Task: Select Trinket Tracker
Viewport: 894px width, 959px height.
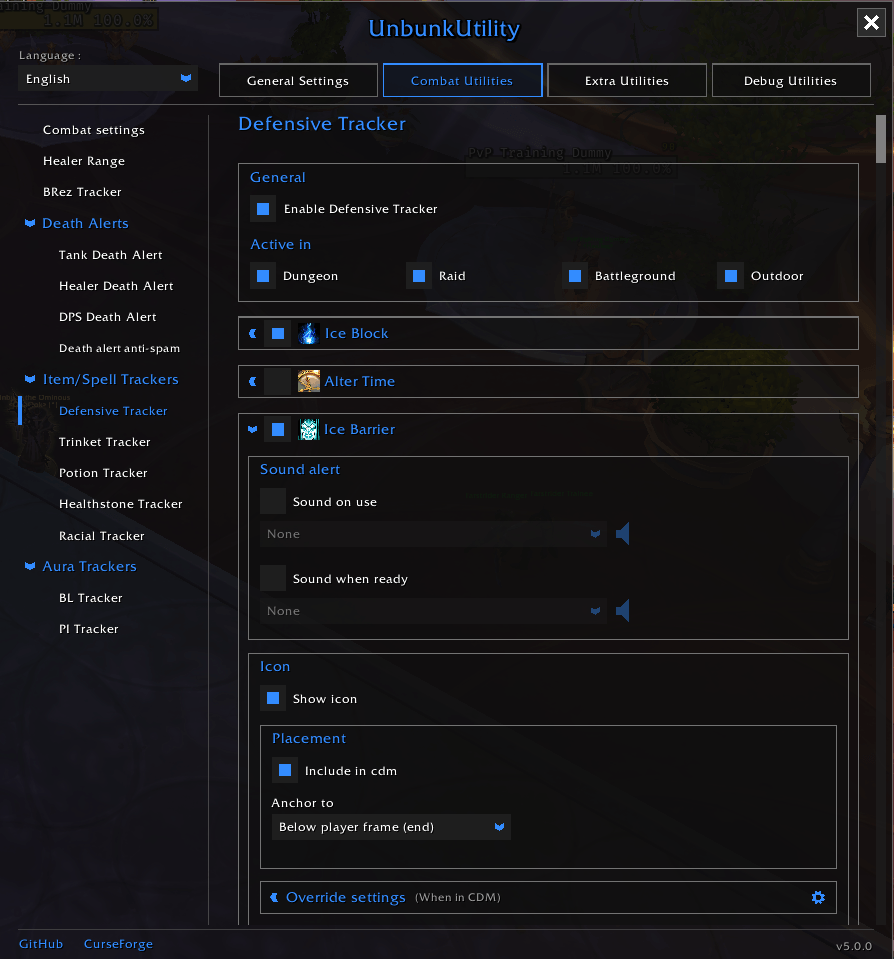Action: (105, 442)
